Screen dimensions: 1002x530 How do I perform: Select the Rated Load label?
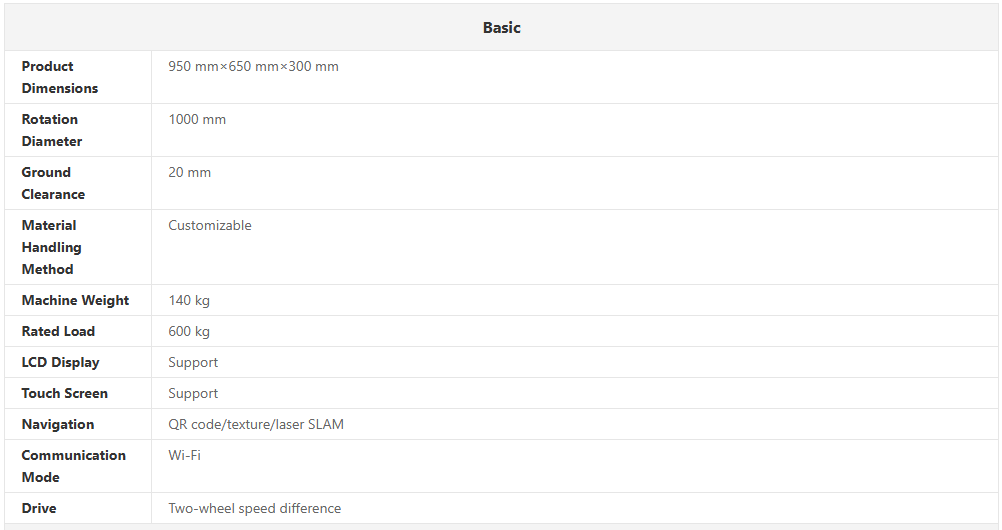58,331
